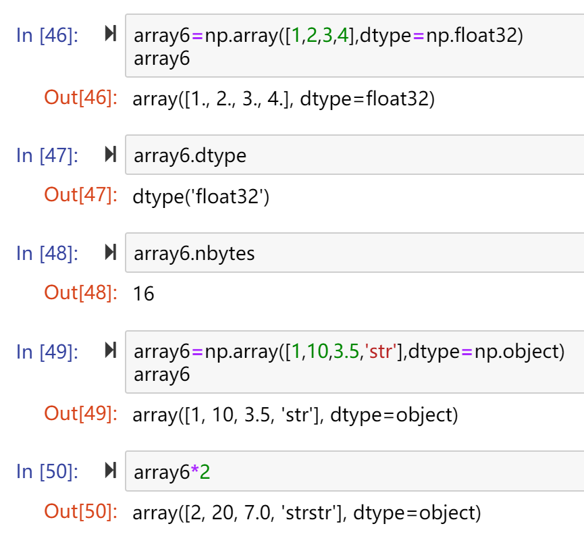Screen dimensions: 584x549
Task: Select the In [49] prompt label
Action: (x=47, y=352)
